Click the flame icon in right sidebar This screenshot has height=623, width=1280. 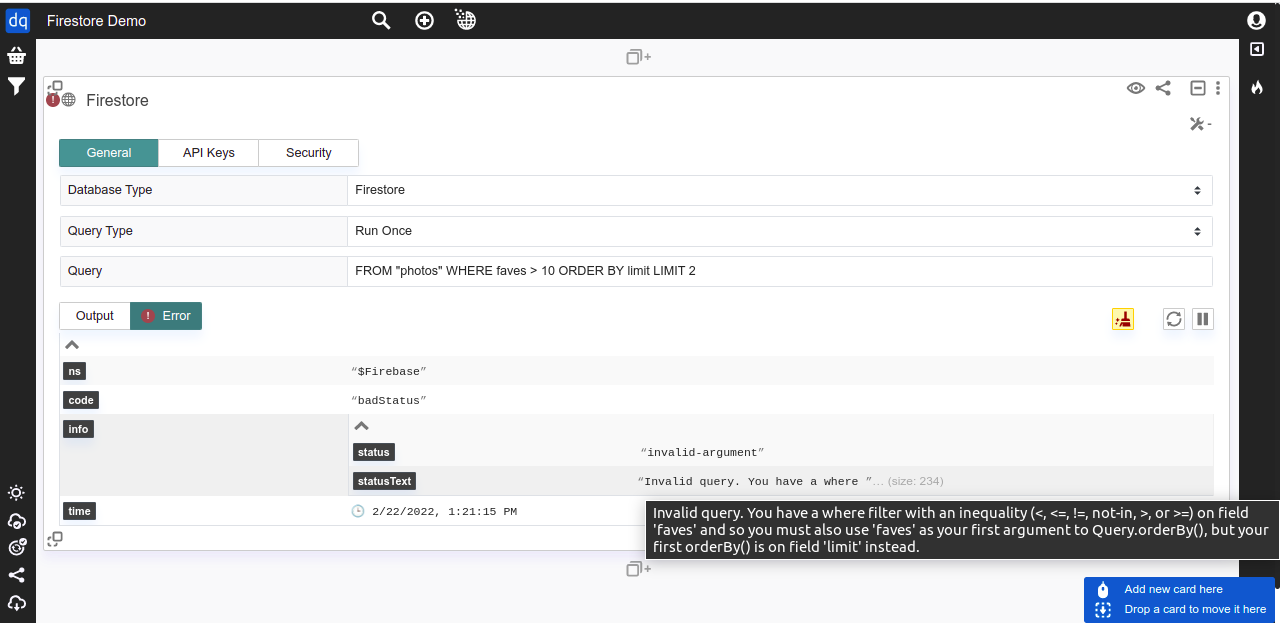tap(1257, 87)
